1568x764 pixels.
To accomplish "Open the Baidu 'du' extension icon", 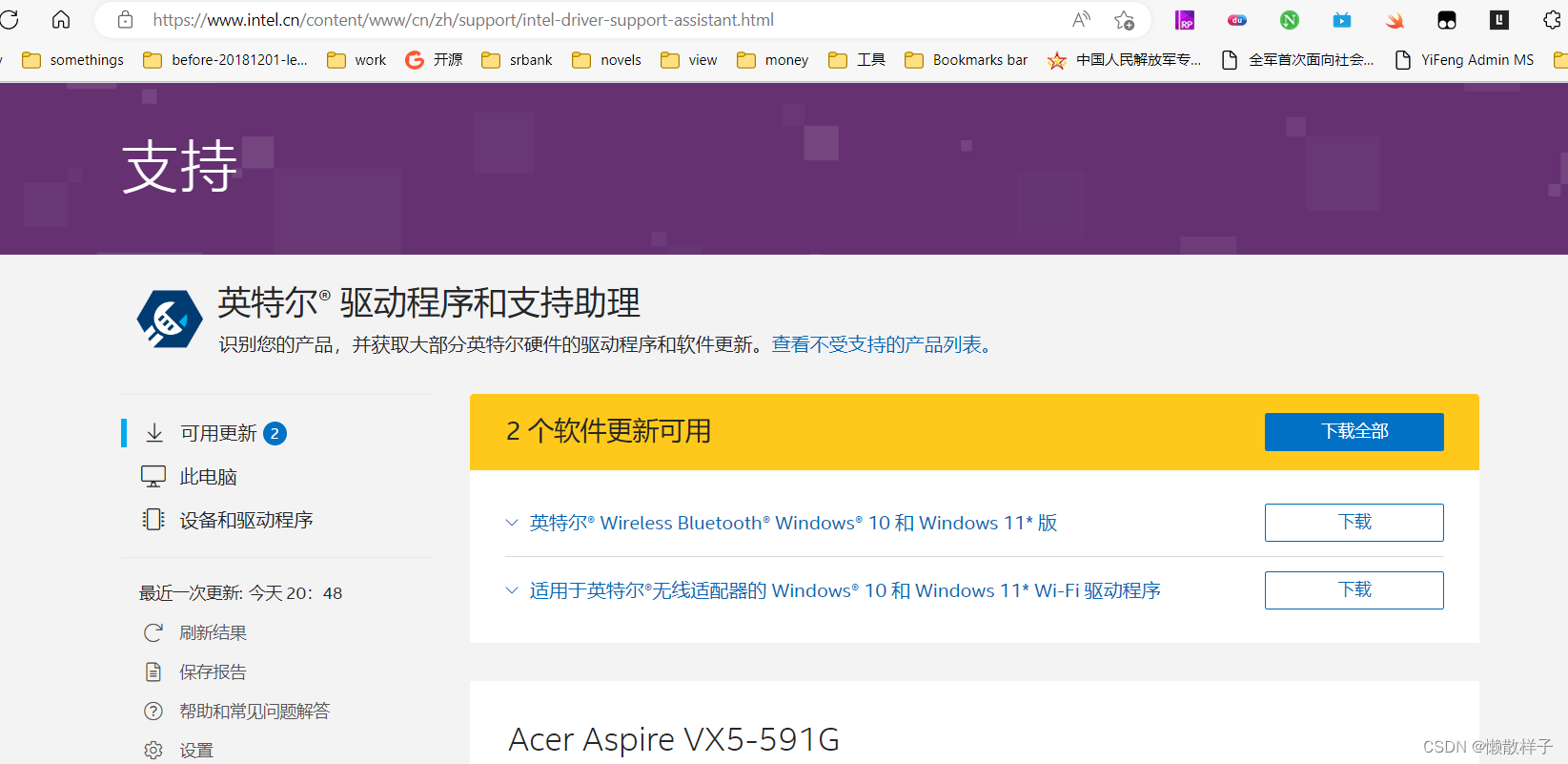I will pos(1237,19).
